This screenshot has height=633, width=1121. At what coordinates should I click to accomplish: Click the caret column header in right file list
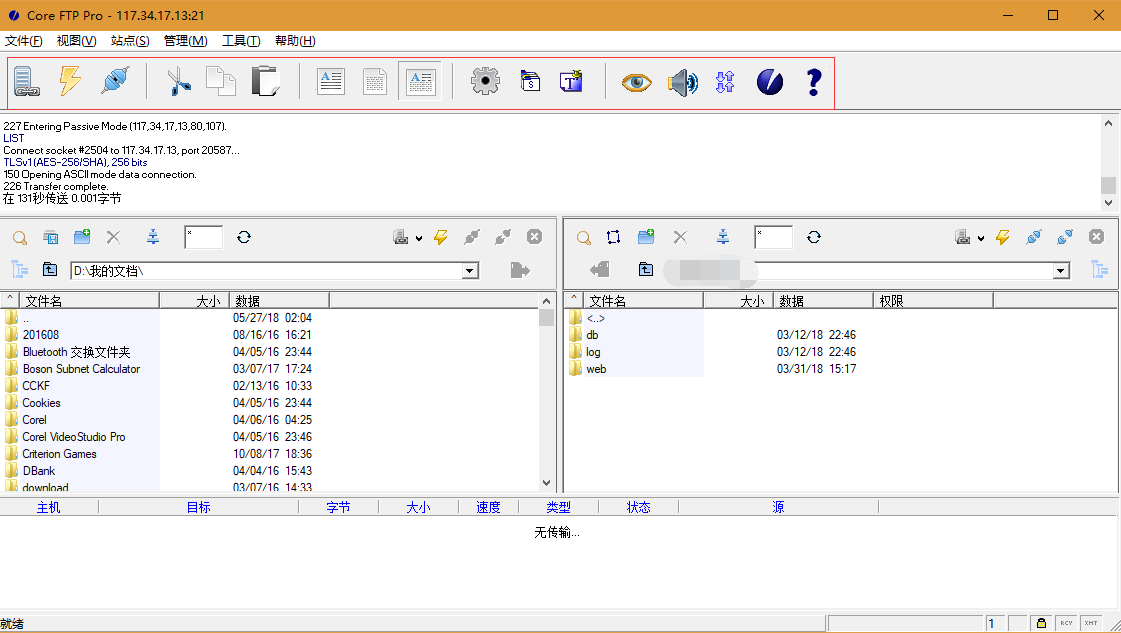(x=573, y=300)
